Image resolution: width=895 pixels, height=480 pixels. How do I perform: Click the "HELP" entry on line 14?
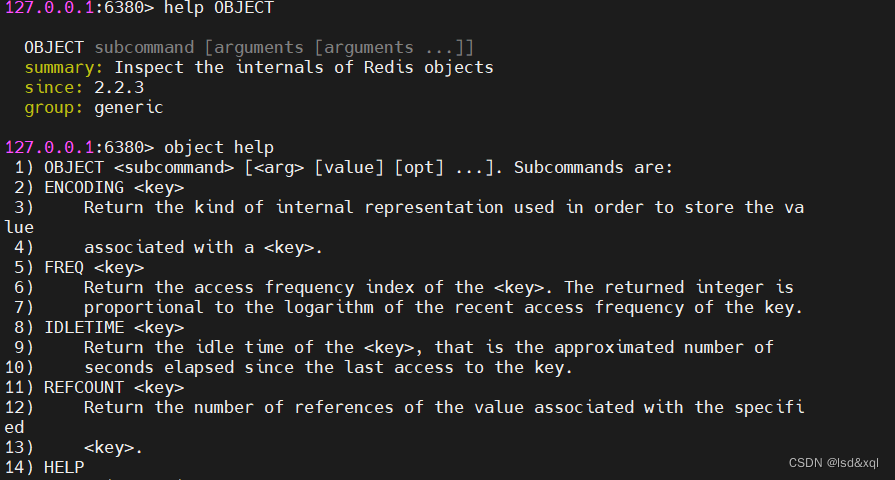pos(64,467)
